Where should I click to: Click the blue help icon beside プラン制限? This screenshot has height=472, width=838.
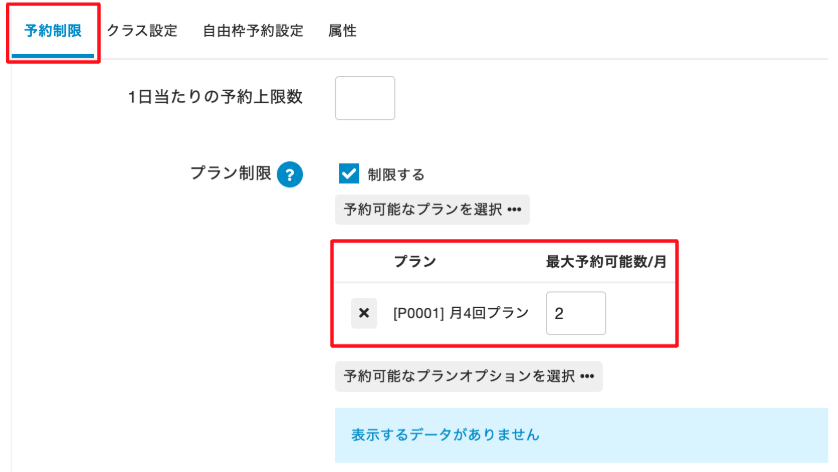290,174
